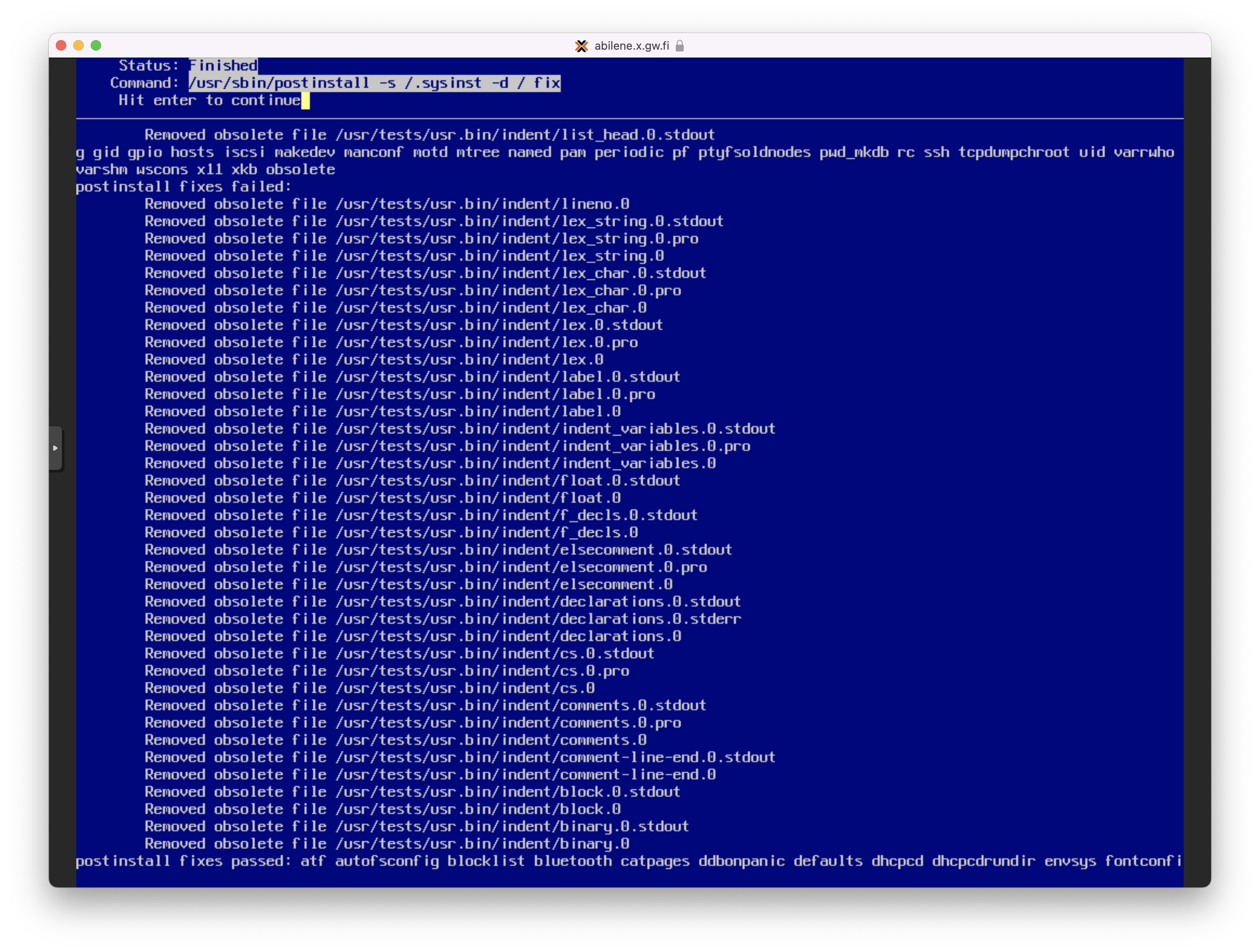Screen dimensions: 1260x952
Task: Click the f_decls.0.stdout line
Action: 421,515
